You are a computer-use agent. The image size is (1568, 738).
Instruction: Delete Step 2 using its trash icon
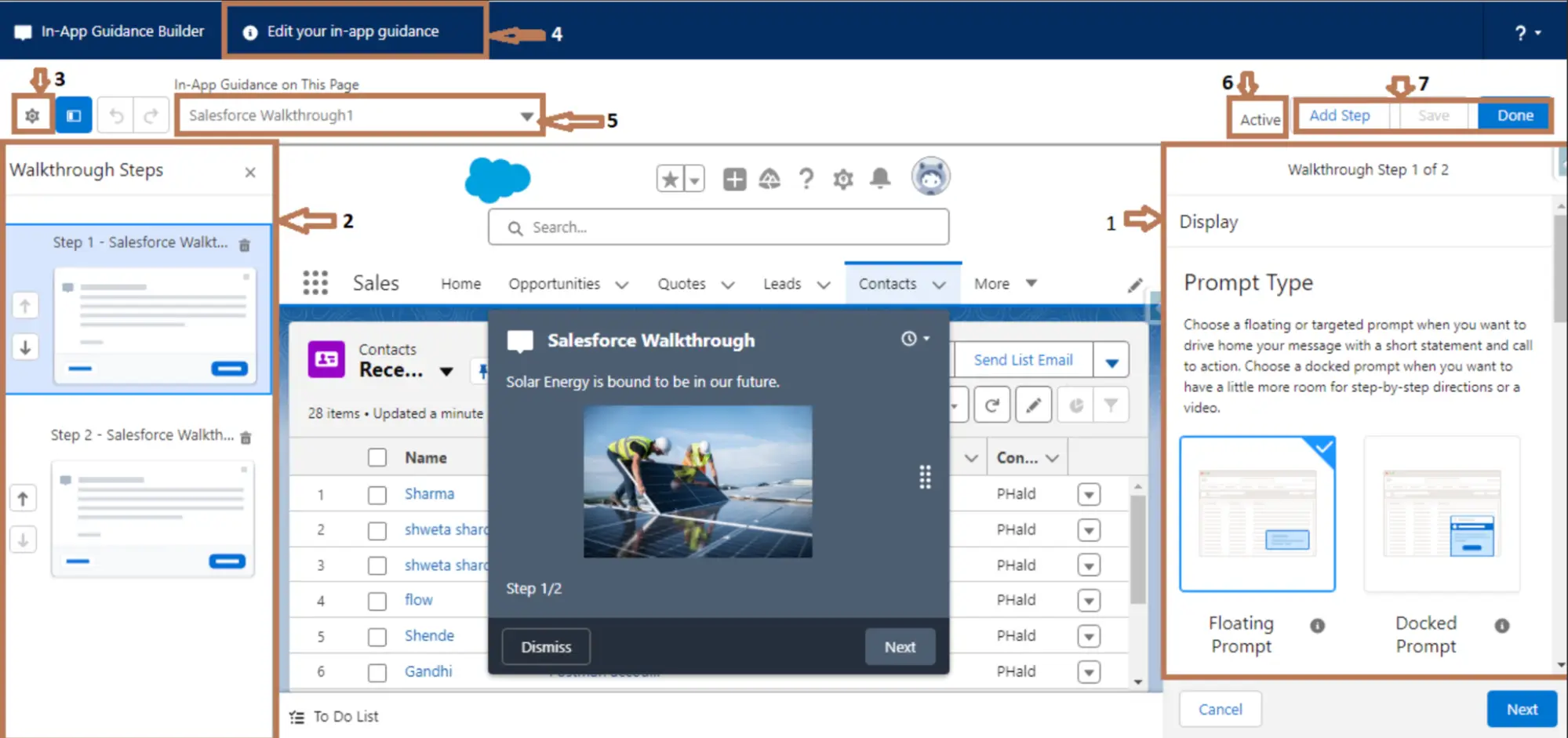[x=246, y=437]
